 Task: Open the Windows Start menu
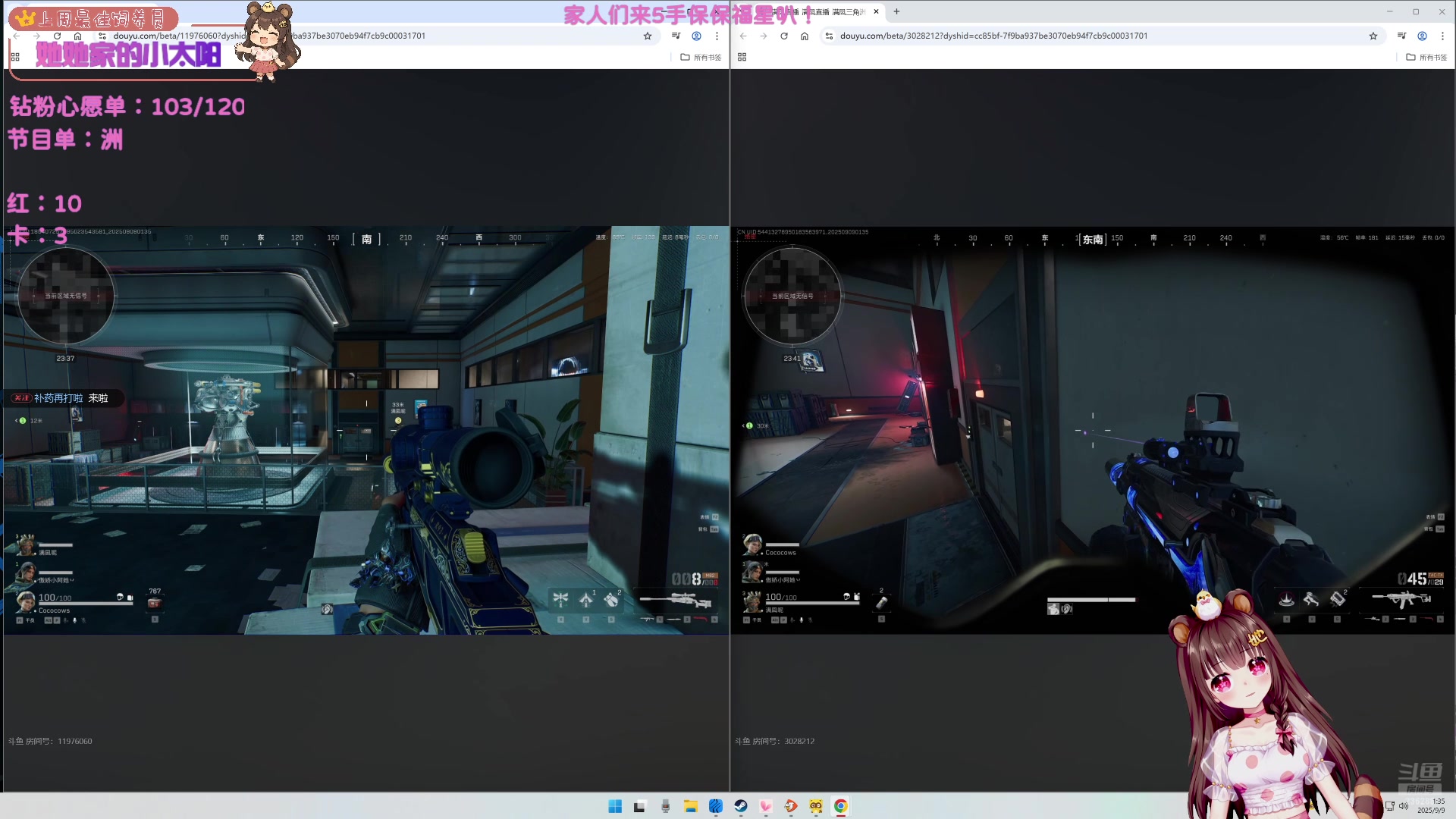tap(615, 806)
